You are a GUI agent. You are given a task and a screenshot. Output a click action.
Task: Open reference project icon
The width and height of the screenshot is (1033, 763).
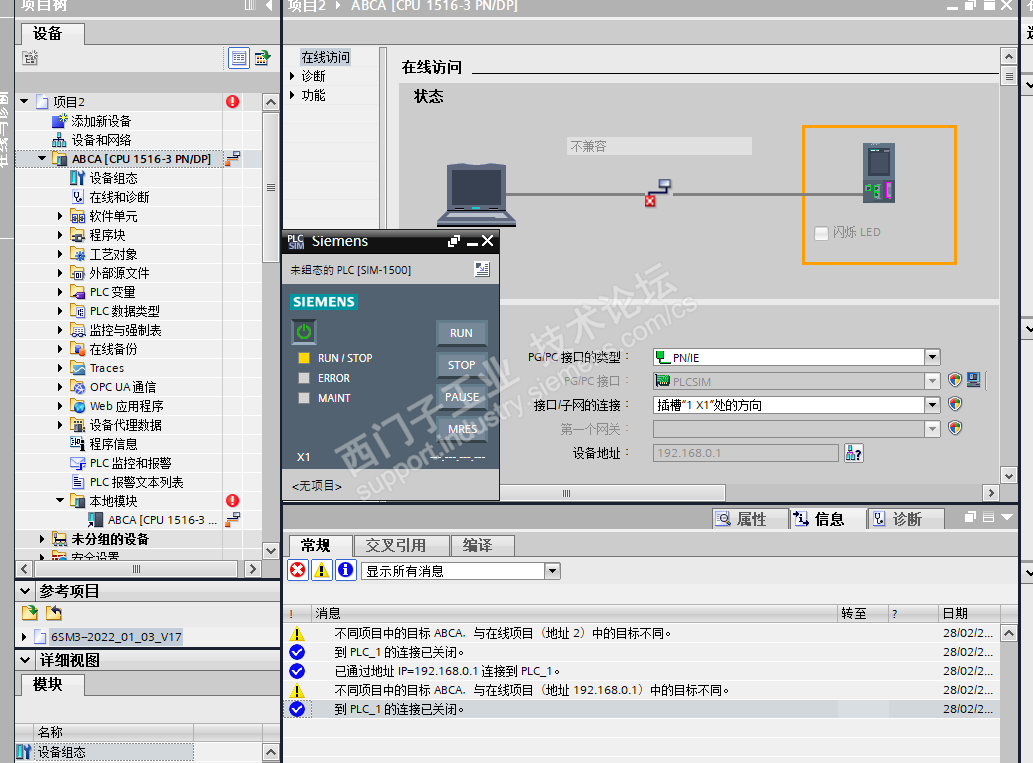tap(30, 613)
